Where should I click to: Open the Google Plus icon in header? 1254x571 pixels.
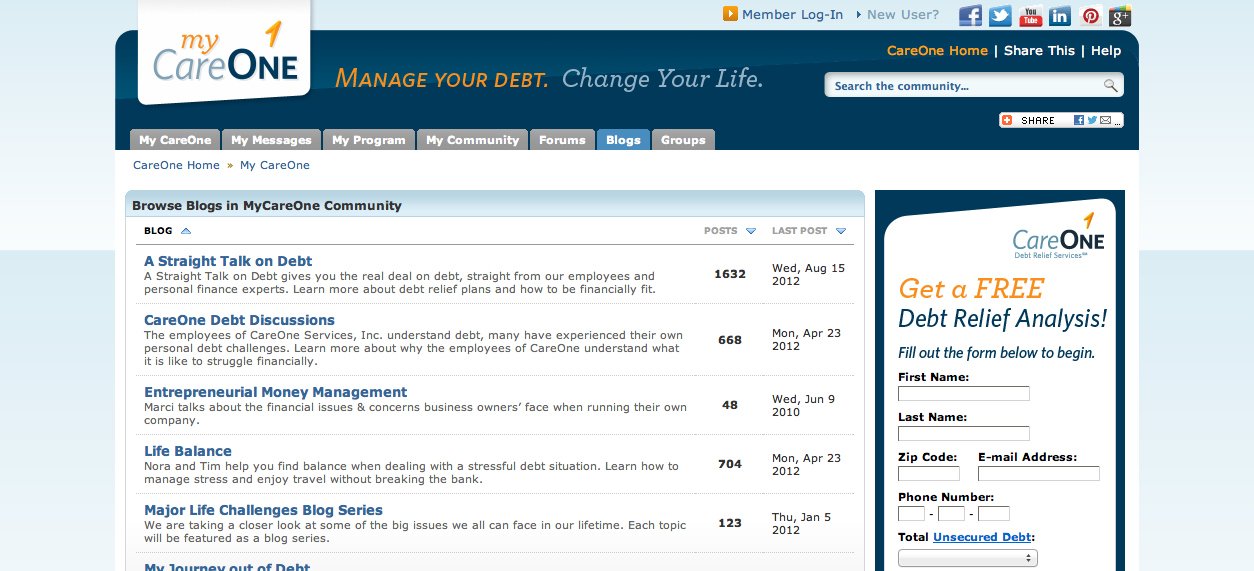click(x=1120, y=16)
